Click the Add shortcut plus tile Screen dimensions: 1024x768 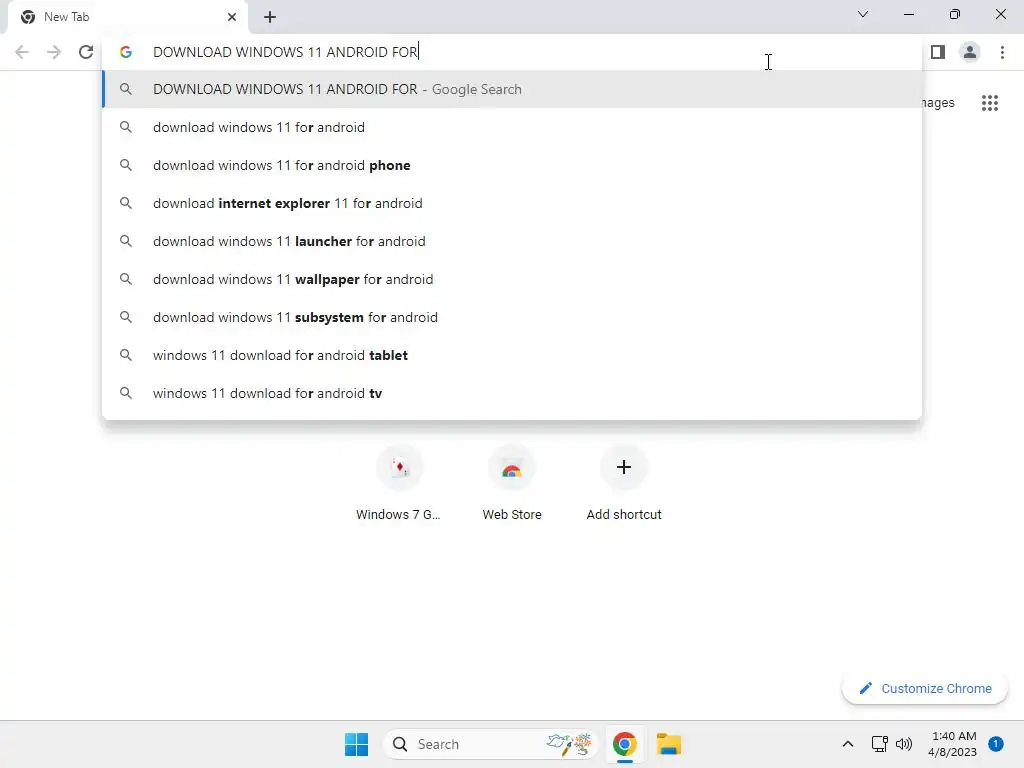pyautogui.click(x=624, y=484)
